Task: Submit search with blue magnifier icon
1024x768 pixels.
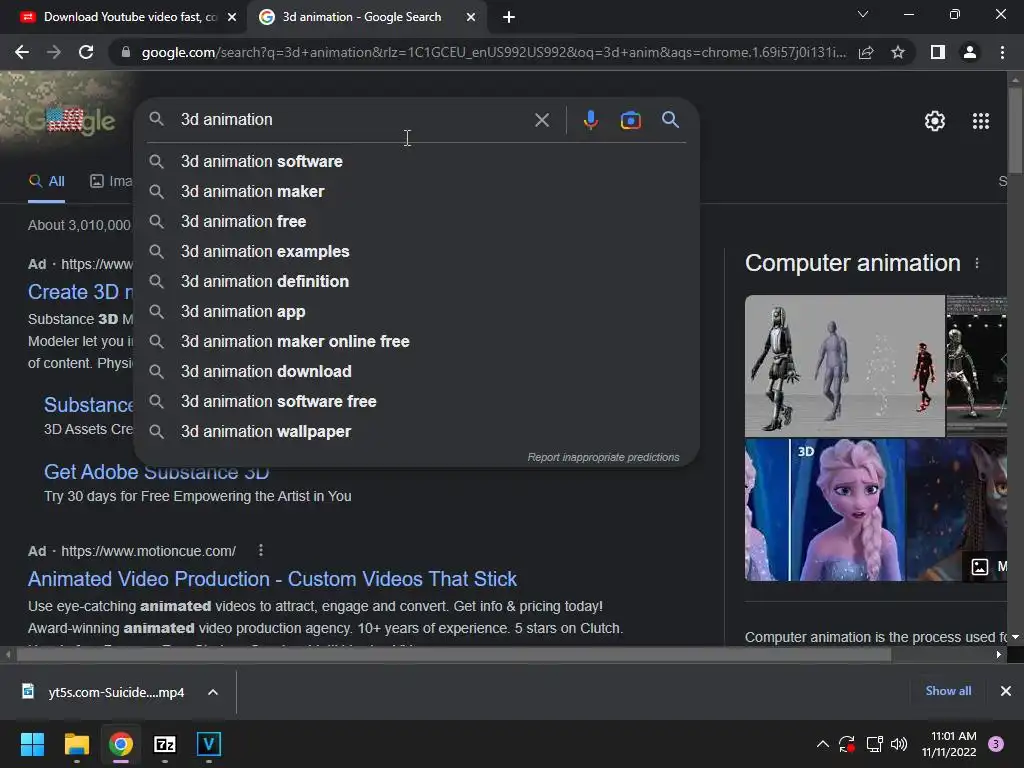Action: [x=670, y=120]
